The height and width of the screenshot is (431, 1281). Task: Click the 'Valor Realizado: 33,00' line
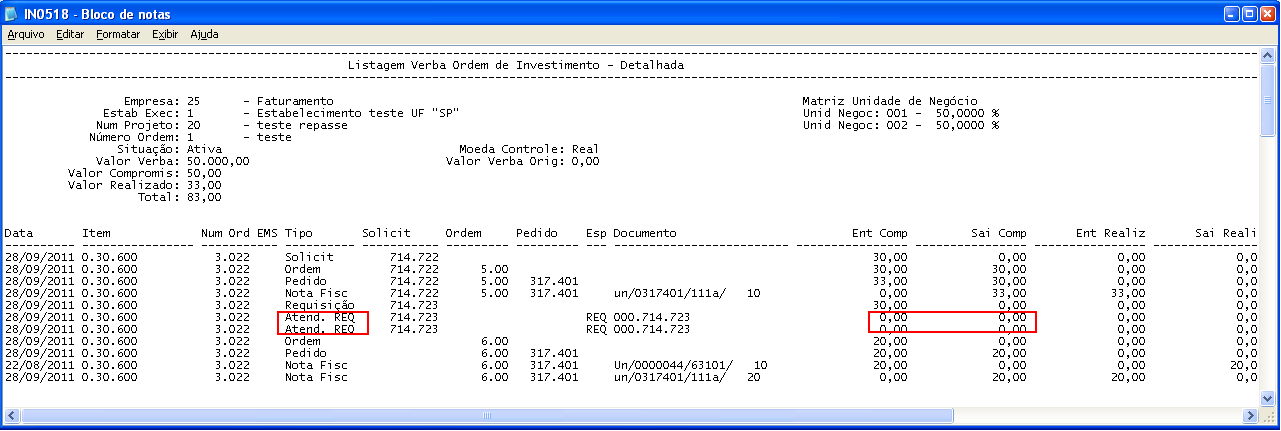click(145, 185)
